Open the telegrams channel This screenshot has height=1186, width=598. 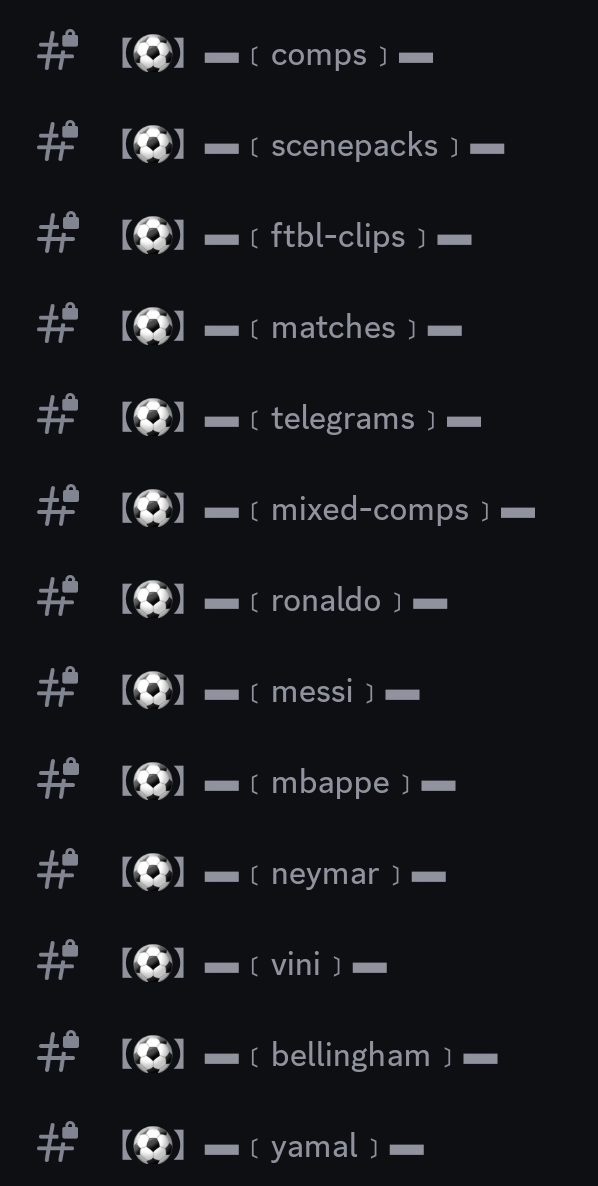click(x=299, y=418)
